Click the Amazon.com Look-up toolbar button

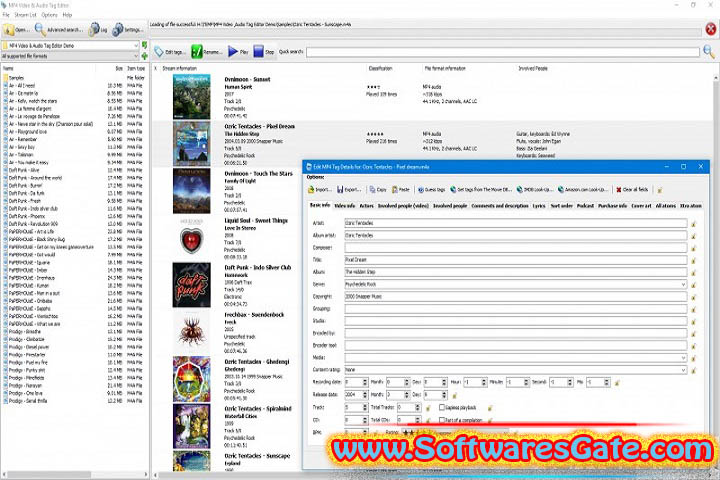click(x=583, y=189)
